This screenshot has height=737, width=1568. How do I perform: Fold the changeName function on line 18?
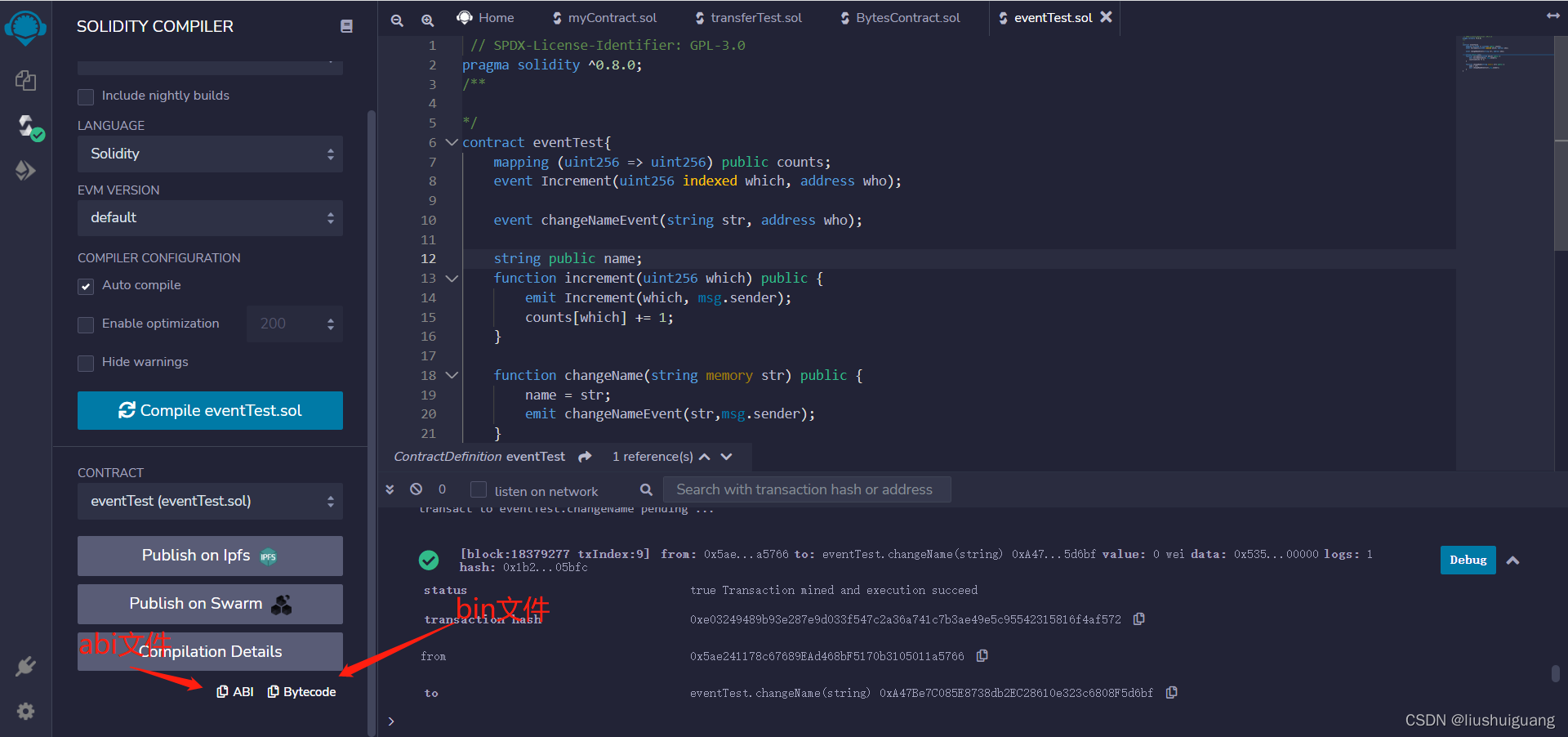point(452,375)
